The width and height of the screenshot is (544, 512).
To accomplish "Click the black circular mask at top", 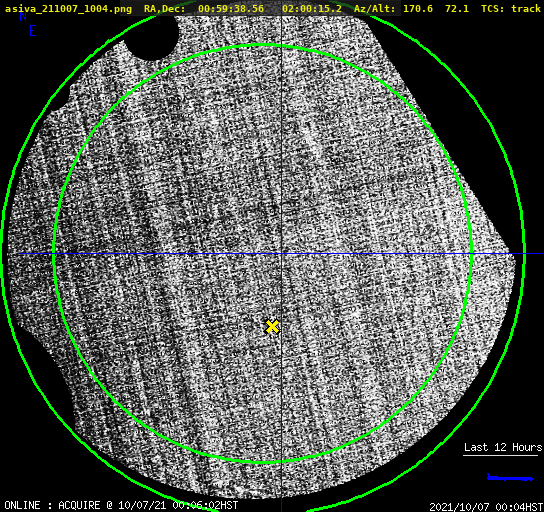I will pos(151,37).
